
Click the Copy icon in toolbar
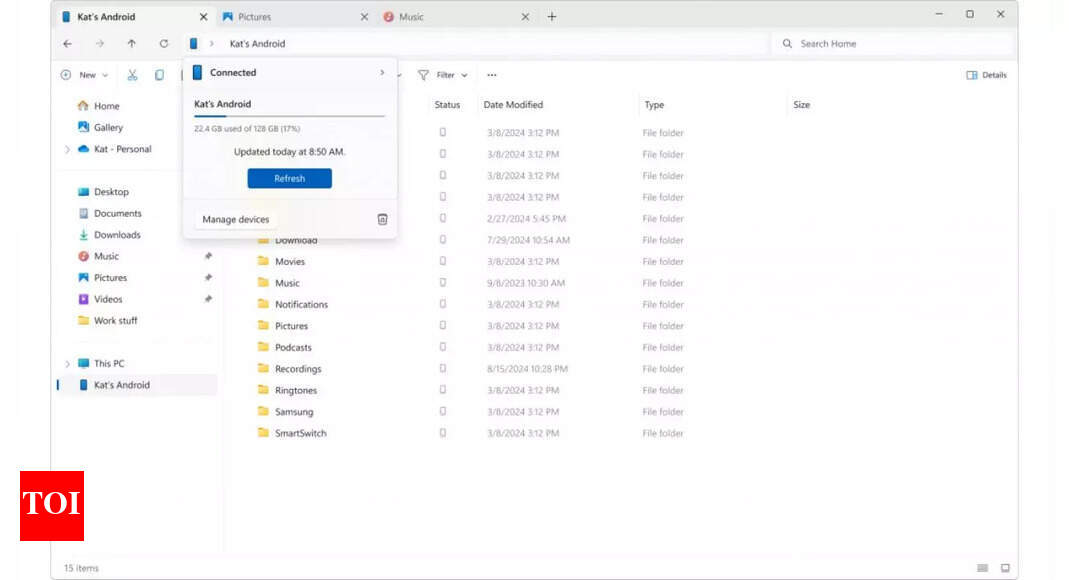(x=159, y=75)
